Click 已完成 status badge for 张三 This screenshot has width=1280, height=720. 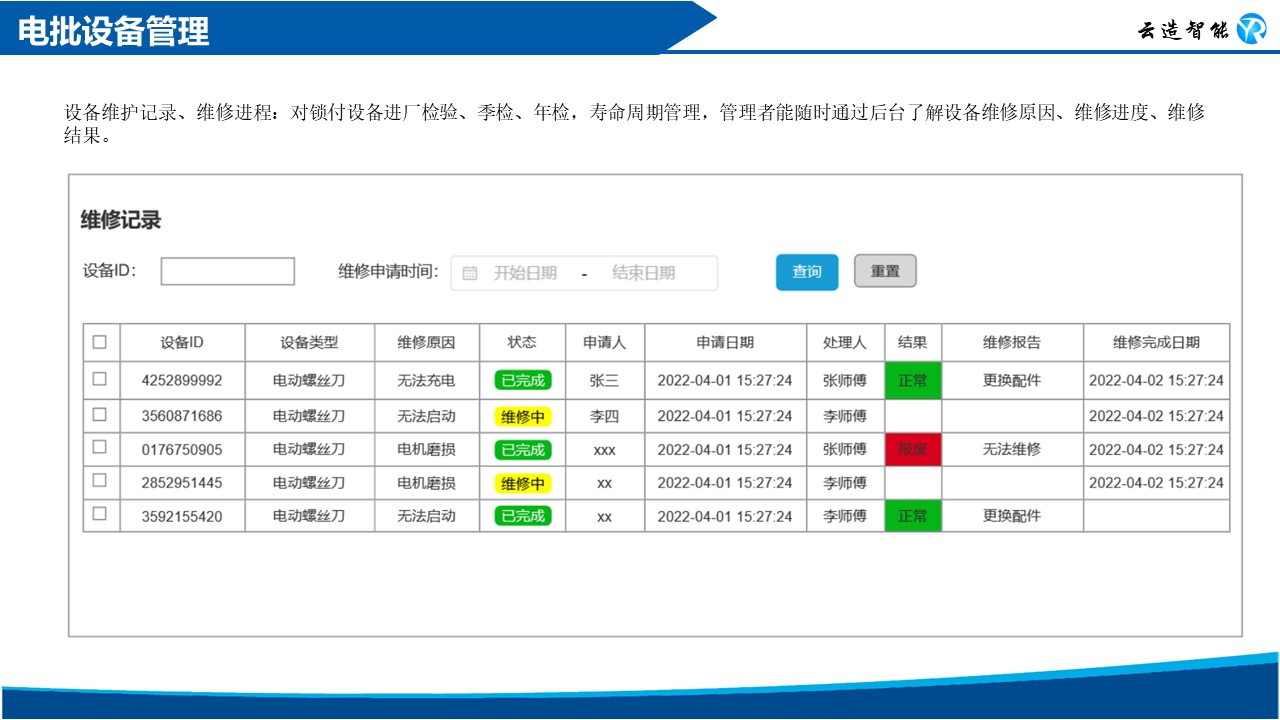523,380
